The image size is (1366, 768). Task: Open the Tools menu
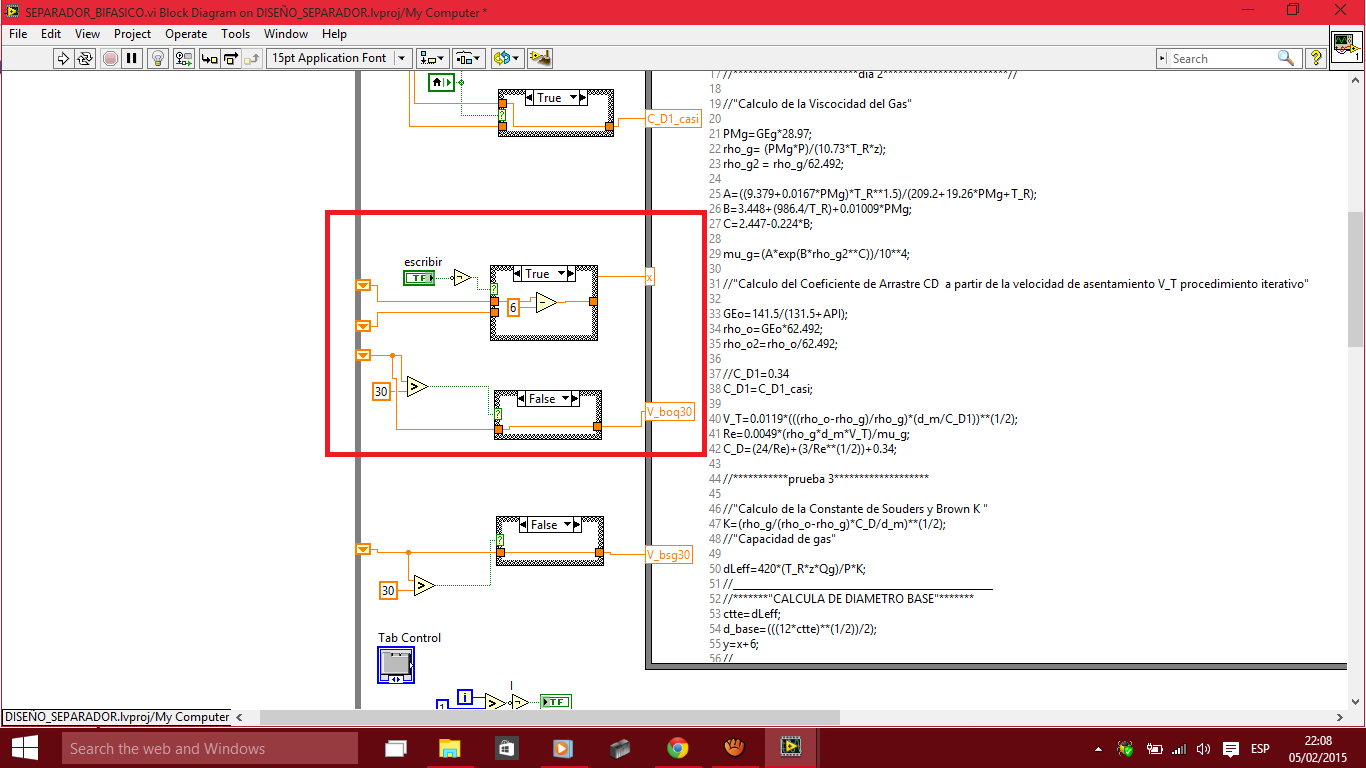click(235, 33)
